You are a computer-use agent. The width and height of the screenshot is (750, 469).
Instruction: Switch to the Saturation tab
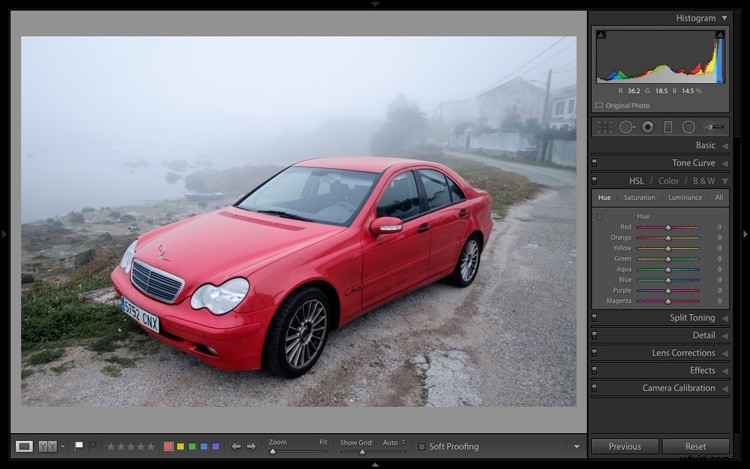coord(639,197)
